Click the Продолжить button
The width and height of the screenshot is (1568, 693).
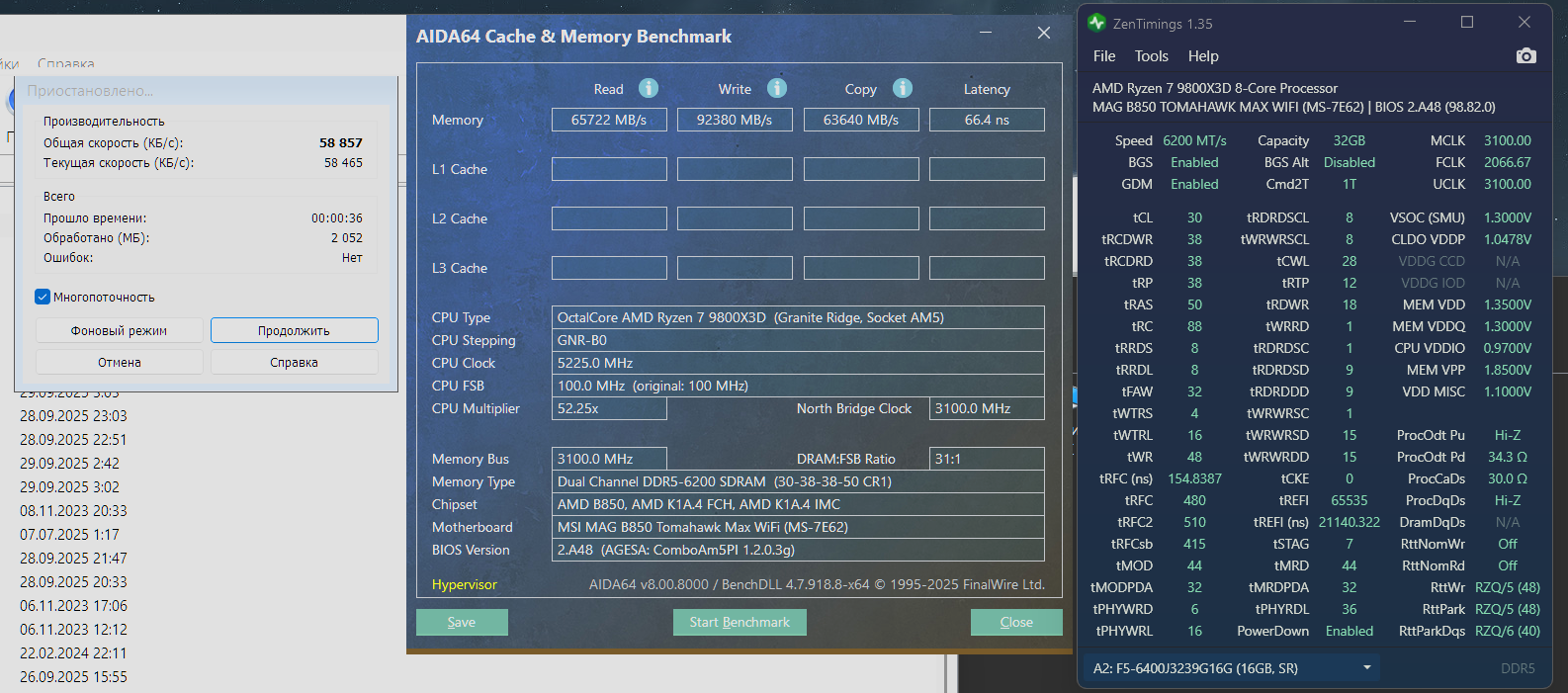pyautogui.click(x=295, y=330)
